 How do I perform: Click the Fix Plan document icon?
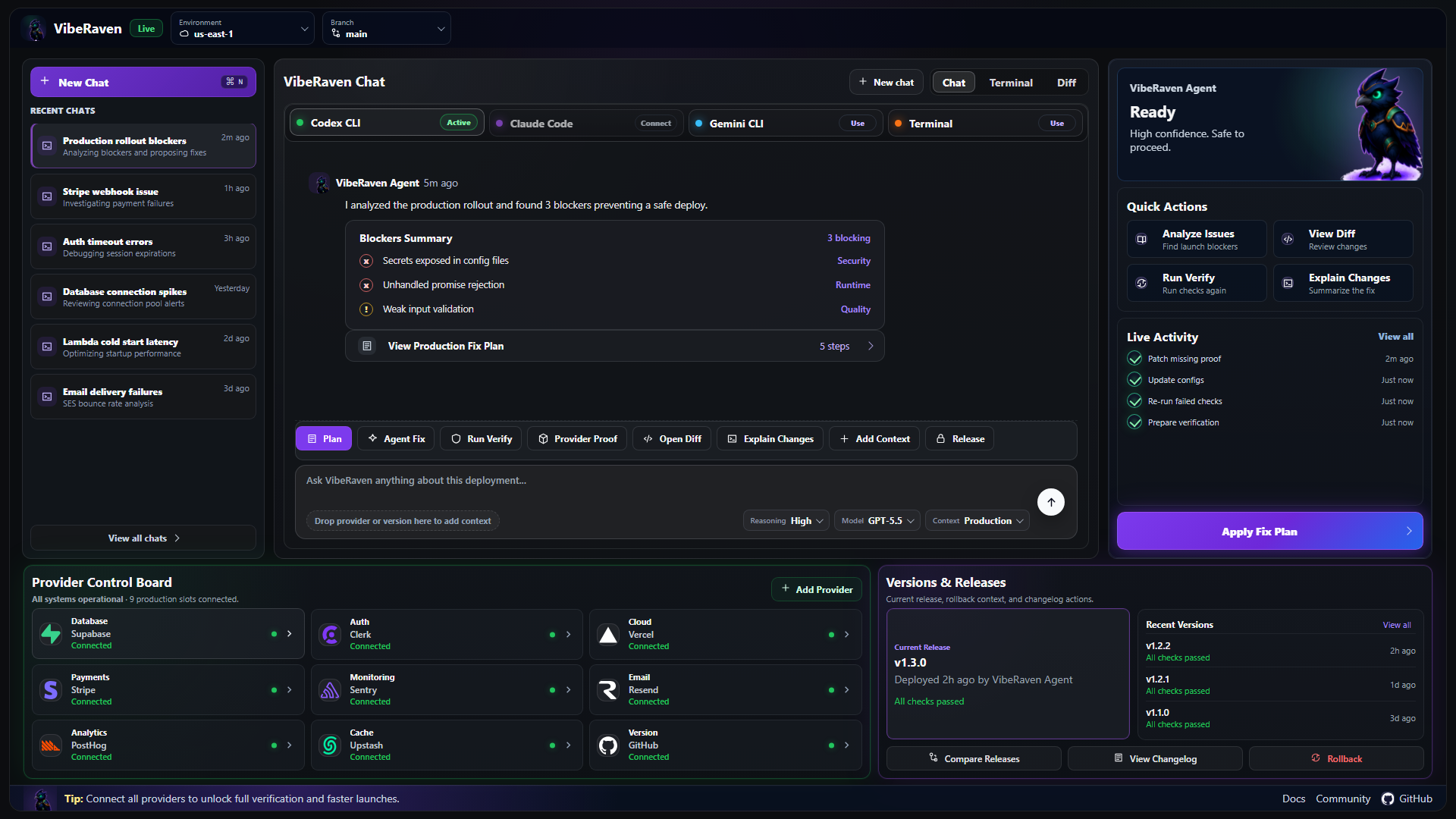(x=367, y=346)
